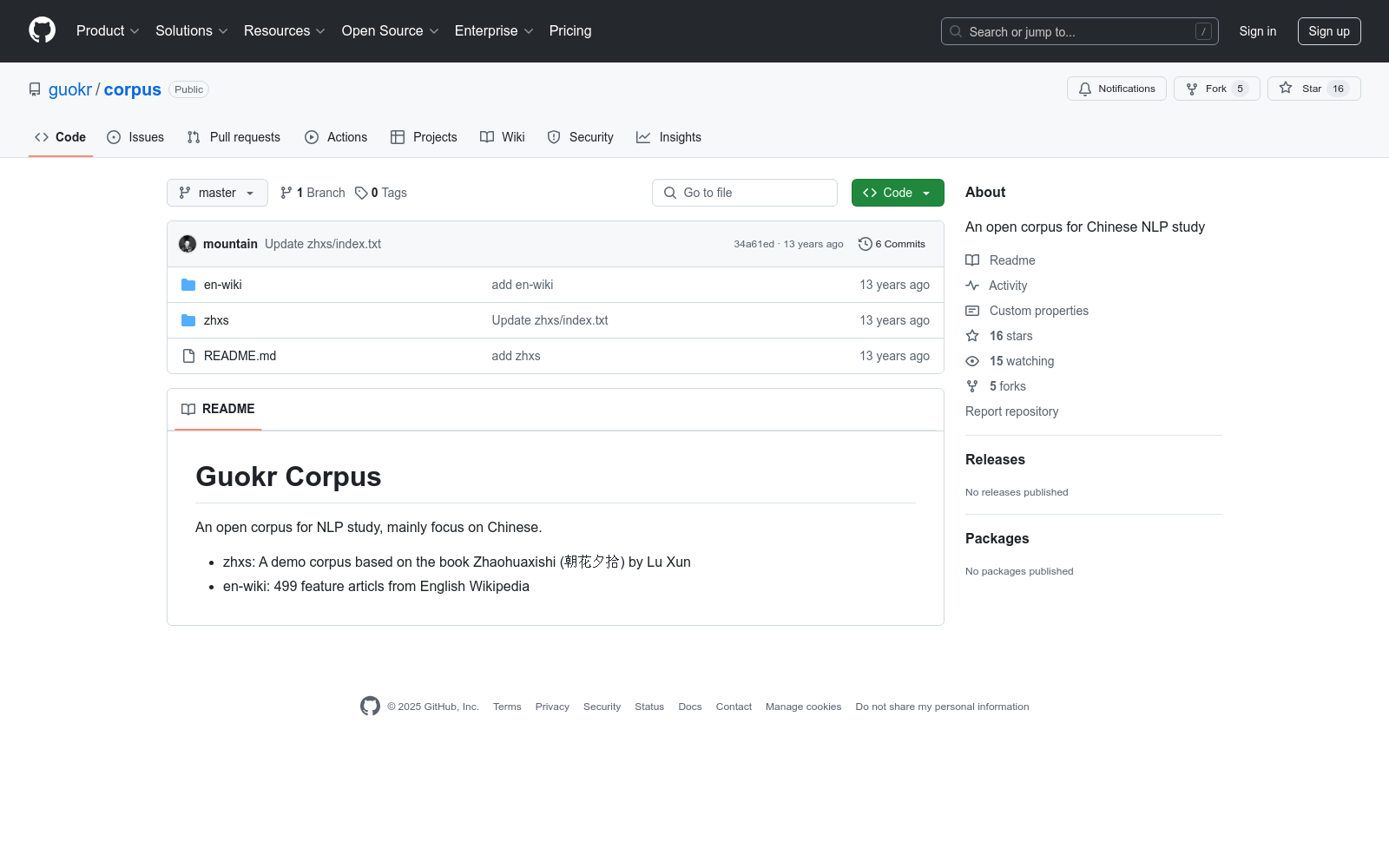Expand the Solutions menu
This screenshot has height=868, width=1389.
coord(192,31)
